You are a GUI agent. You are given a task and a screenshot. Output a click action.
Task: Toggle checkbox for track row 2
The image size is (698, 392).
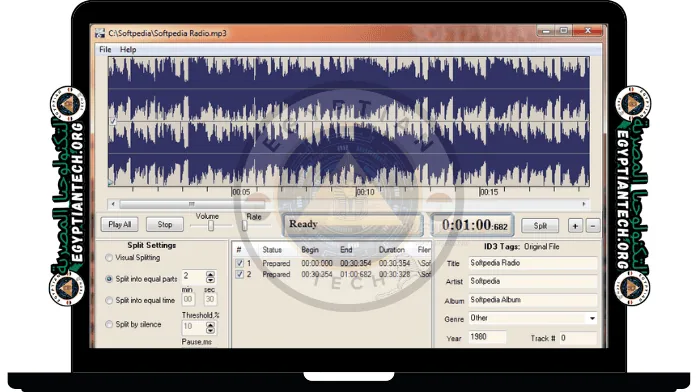pyautogui.click(x=239, y=275)
